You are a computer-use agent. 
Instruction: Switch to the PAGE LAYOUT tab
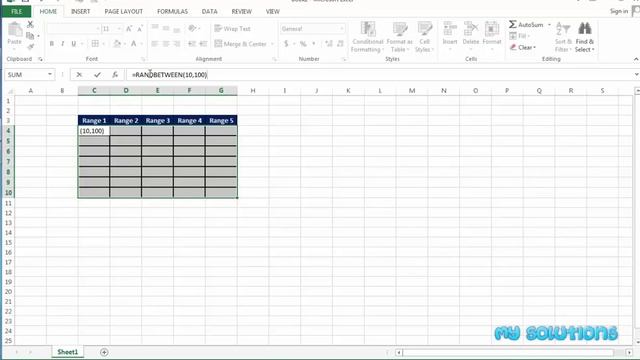(124, 11)
